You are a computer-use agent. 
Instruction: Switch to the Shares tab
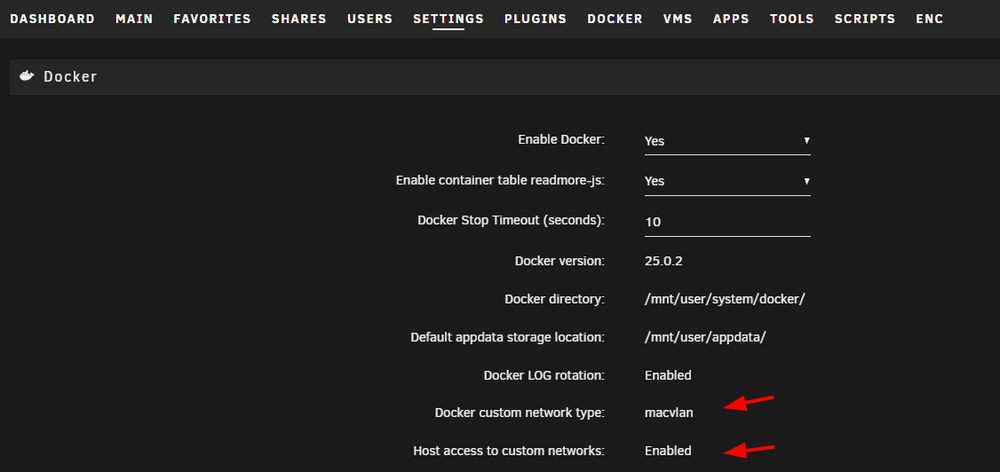299,19
